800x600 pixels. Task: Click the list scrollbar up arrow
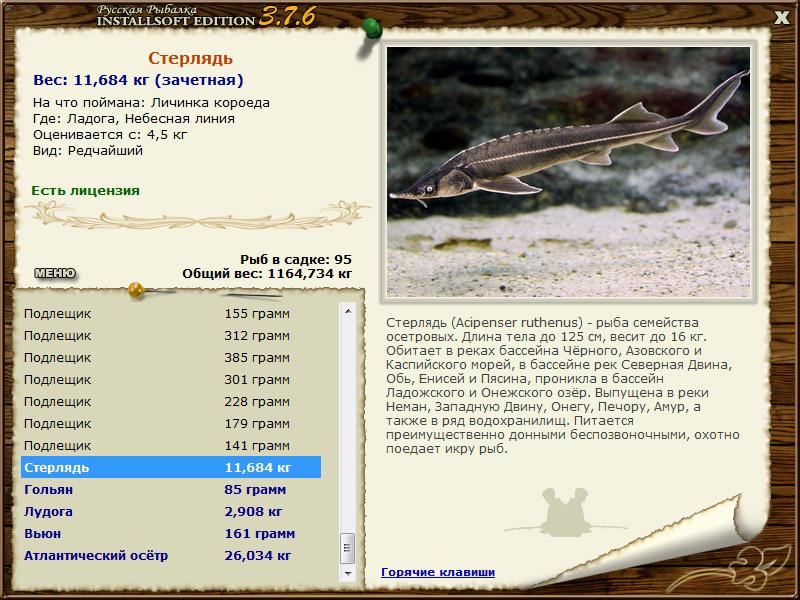[347, 311]
